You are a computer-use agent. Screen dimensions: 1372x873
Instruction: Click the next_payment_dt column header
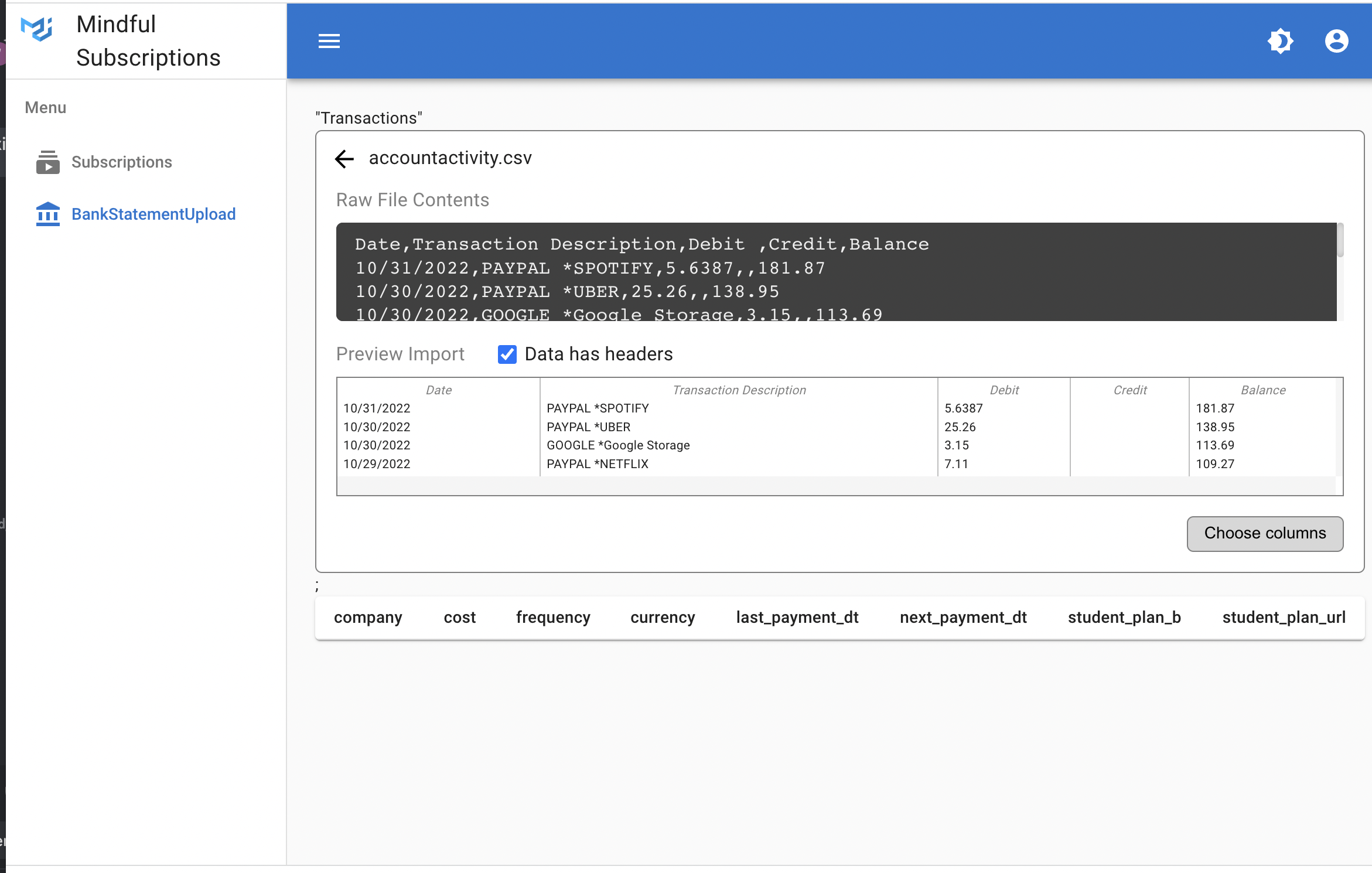pos(963,618)
